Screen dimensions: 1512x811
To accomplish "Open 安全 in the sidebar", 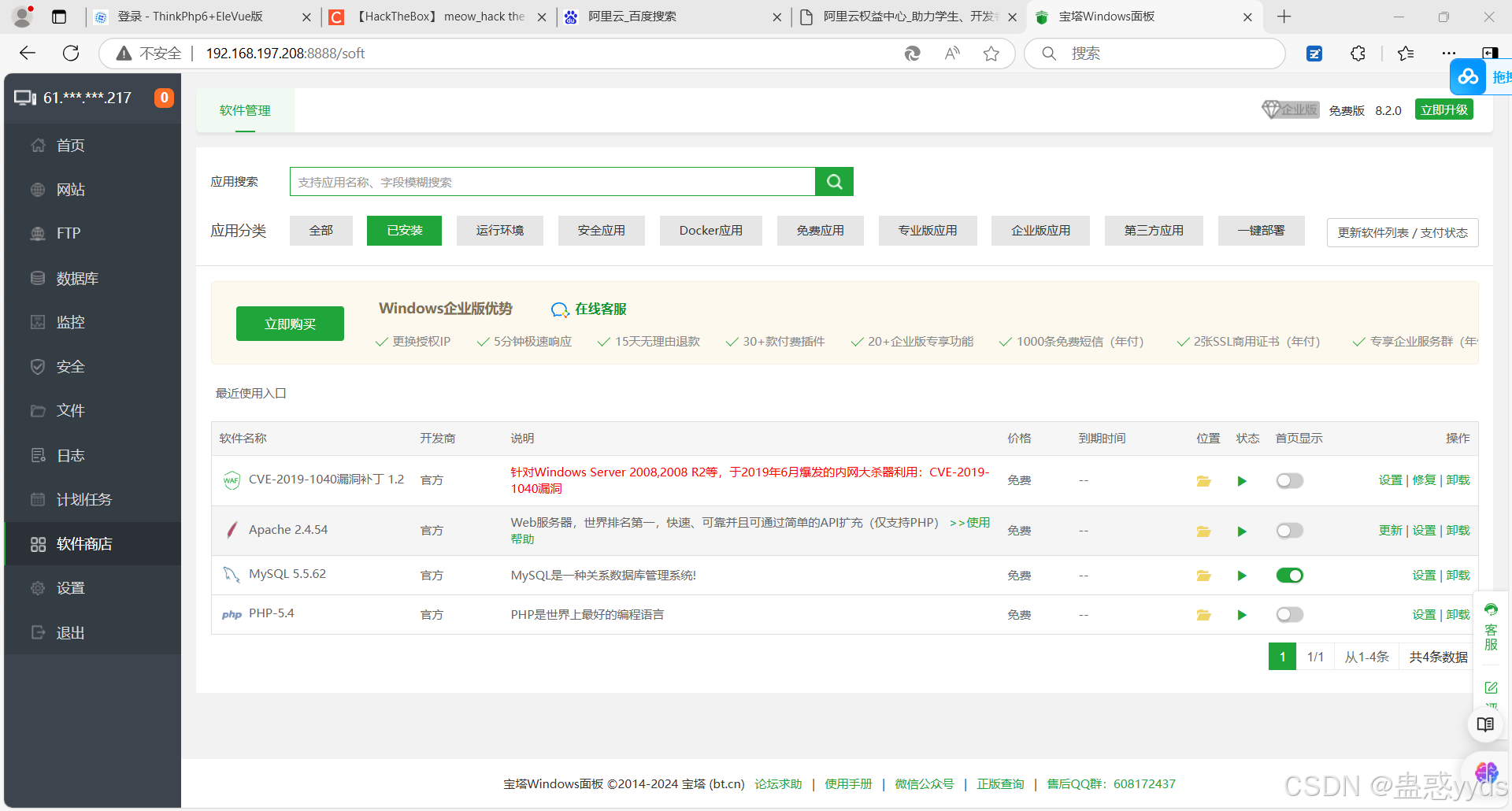I will tap(93, 367).
